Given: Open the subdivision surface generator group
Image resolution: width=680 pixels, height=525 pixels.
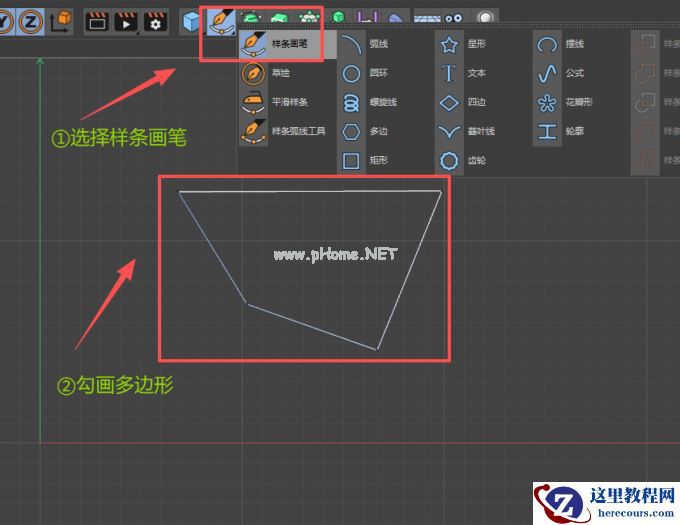Looking at the screenshot, I should click(251, 18).
